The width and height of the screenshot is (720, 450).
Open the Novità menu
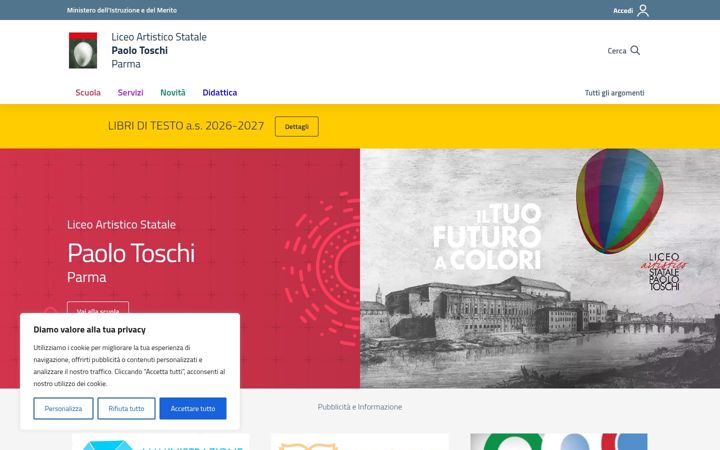173,93
